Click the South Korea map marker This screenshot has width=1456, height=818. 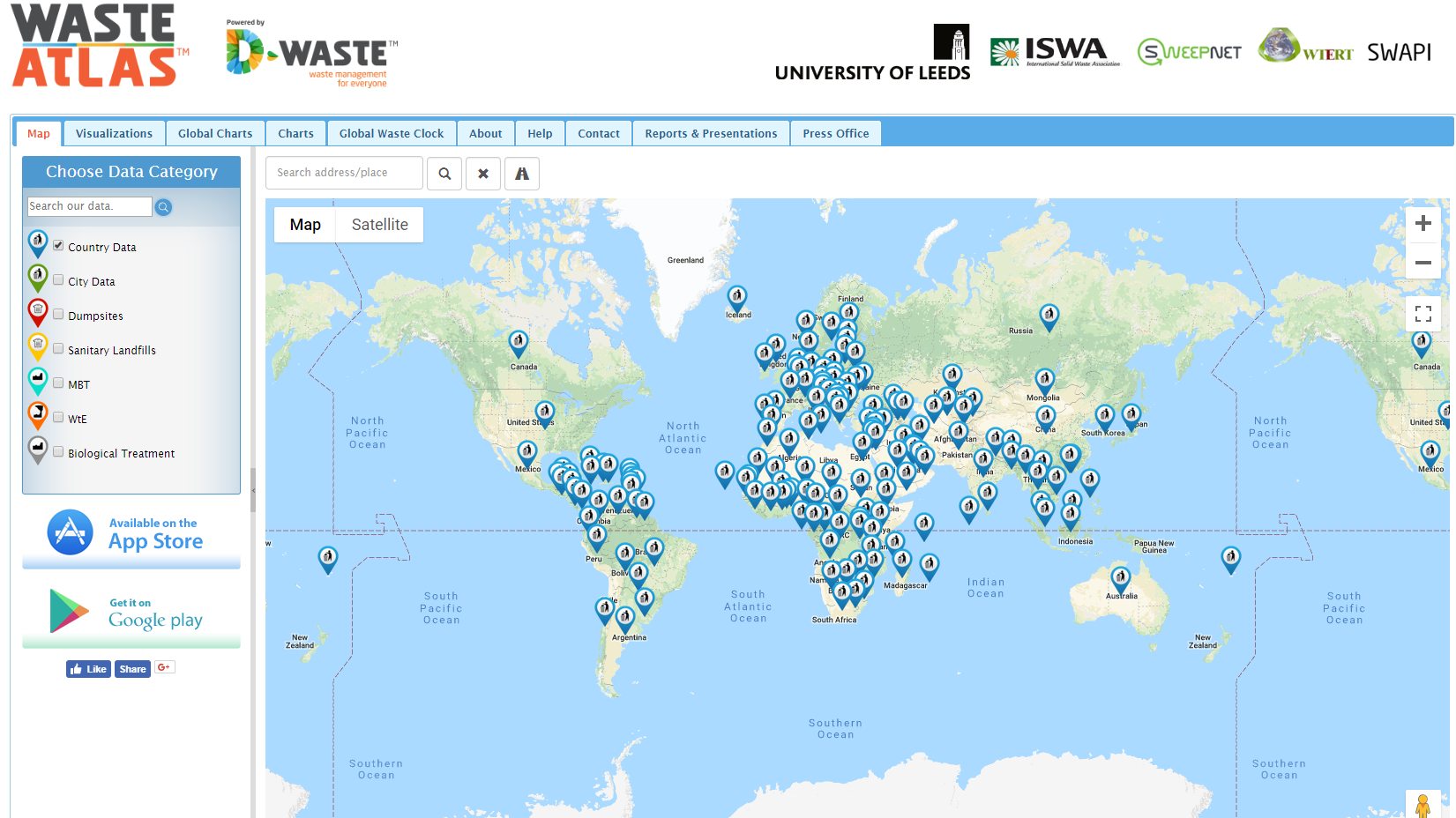pos(1105,418)
